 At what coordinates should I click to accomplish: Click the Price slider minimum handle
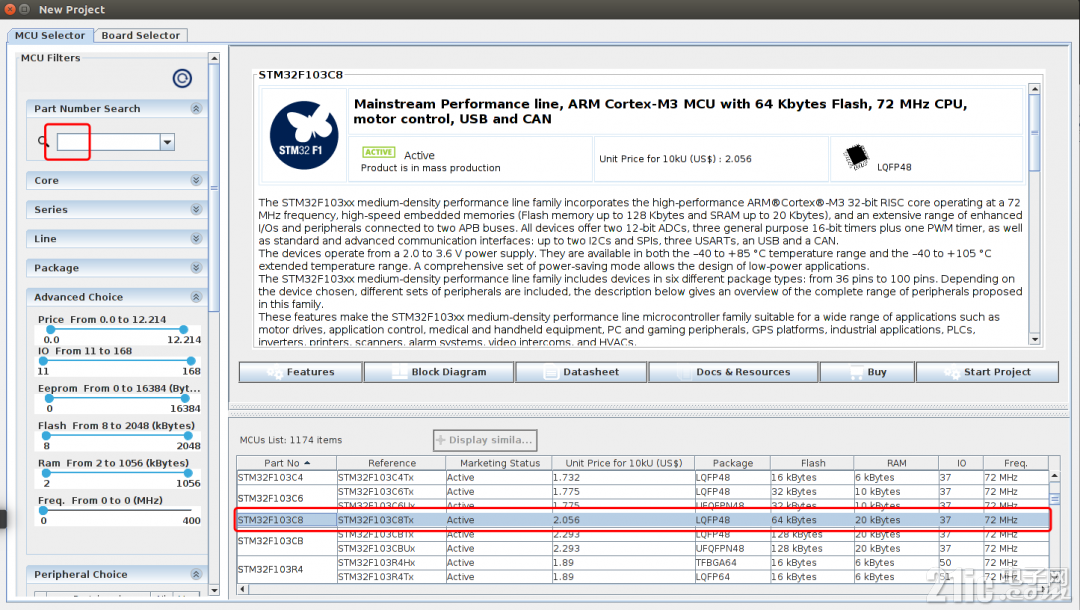point(50,330)
